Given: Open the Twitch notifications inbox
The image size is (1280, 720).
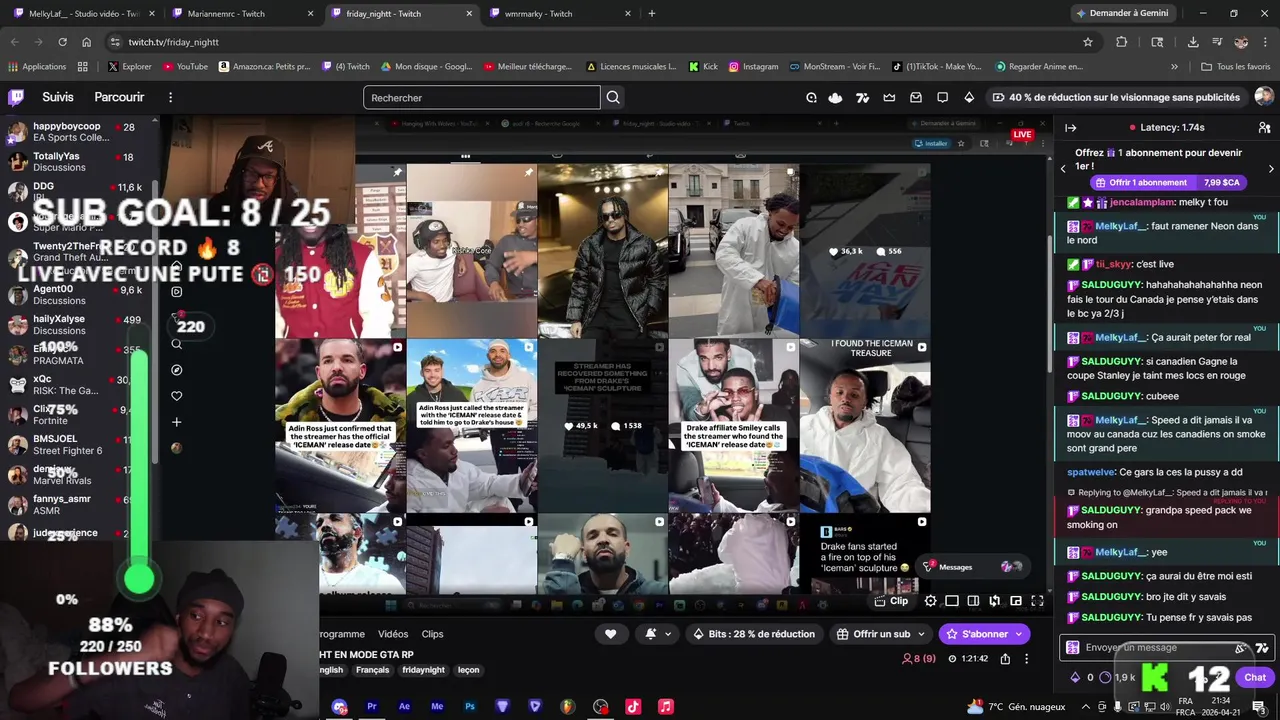Looking at the screenshot, I should click(x=916, y=97).
